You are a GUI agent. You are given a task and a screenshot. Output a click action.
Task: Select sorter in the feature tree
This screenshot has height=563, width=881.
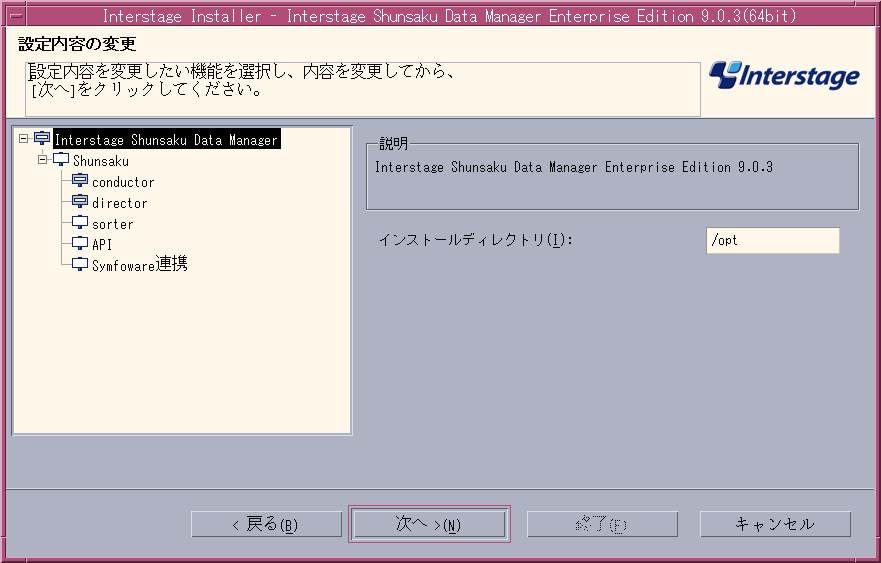coord(113,224)
